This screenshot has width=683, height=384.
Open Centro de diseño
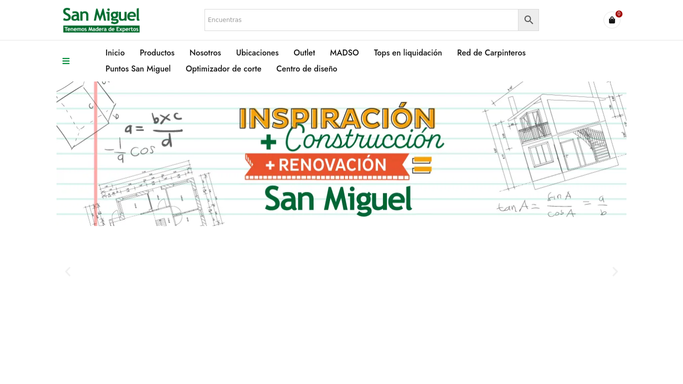(x=307, y=69)
